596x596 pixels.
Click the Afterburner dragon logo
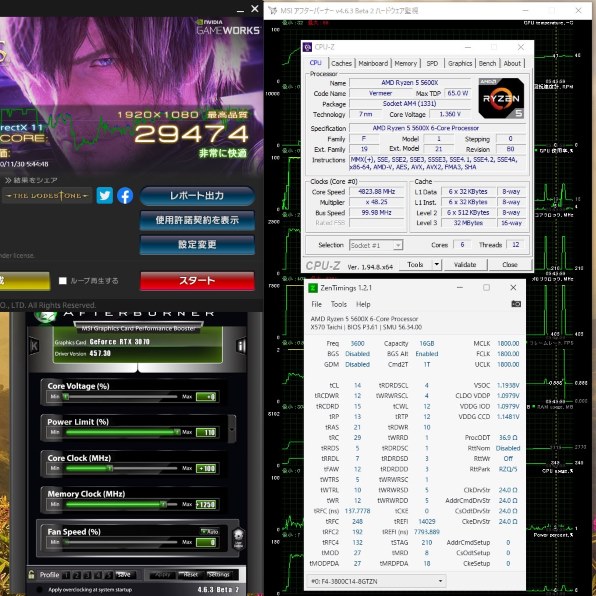point(46,317)
